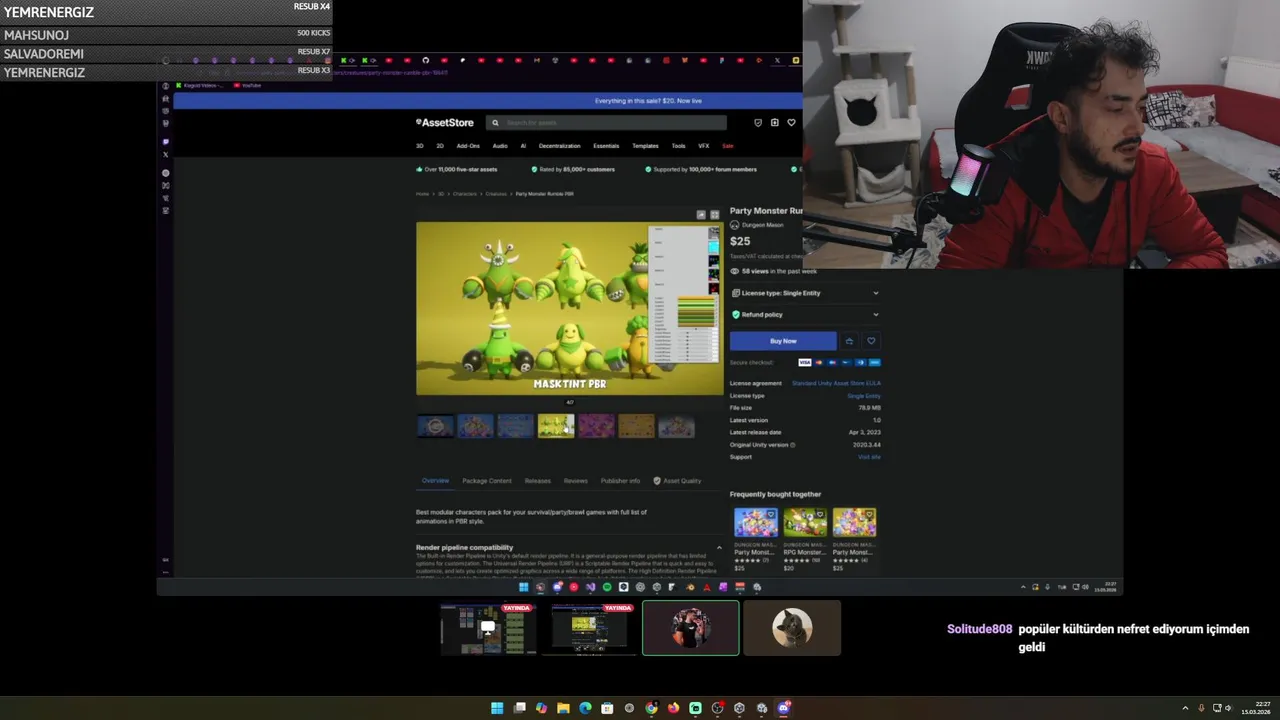Switch to the Reviews tab
The width and height of the screenshot is (1280, 720).
(x=576, y=481)
